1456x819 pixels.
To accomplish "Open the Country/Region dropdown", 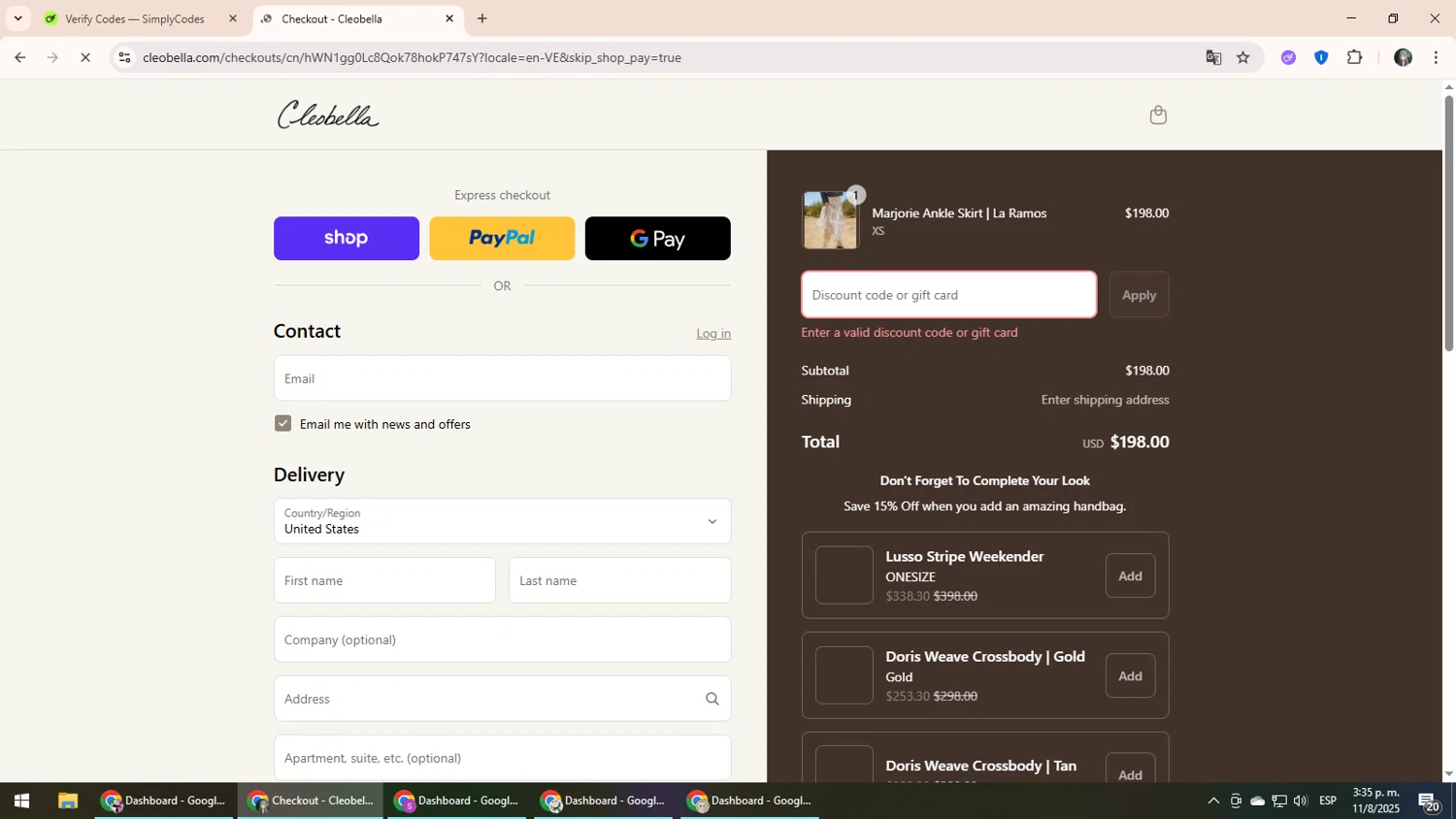I will click(x=502, y=521).
